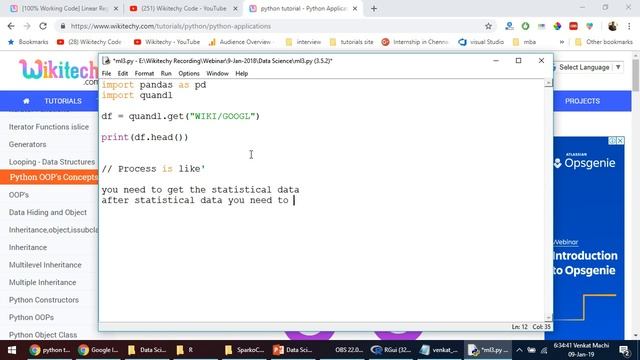Image resolution: width=640 pixels, height=360 pixels.
Task: Switch to the Google I... Chrome taskbar item
Action: [x=98, y=350]
